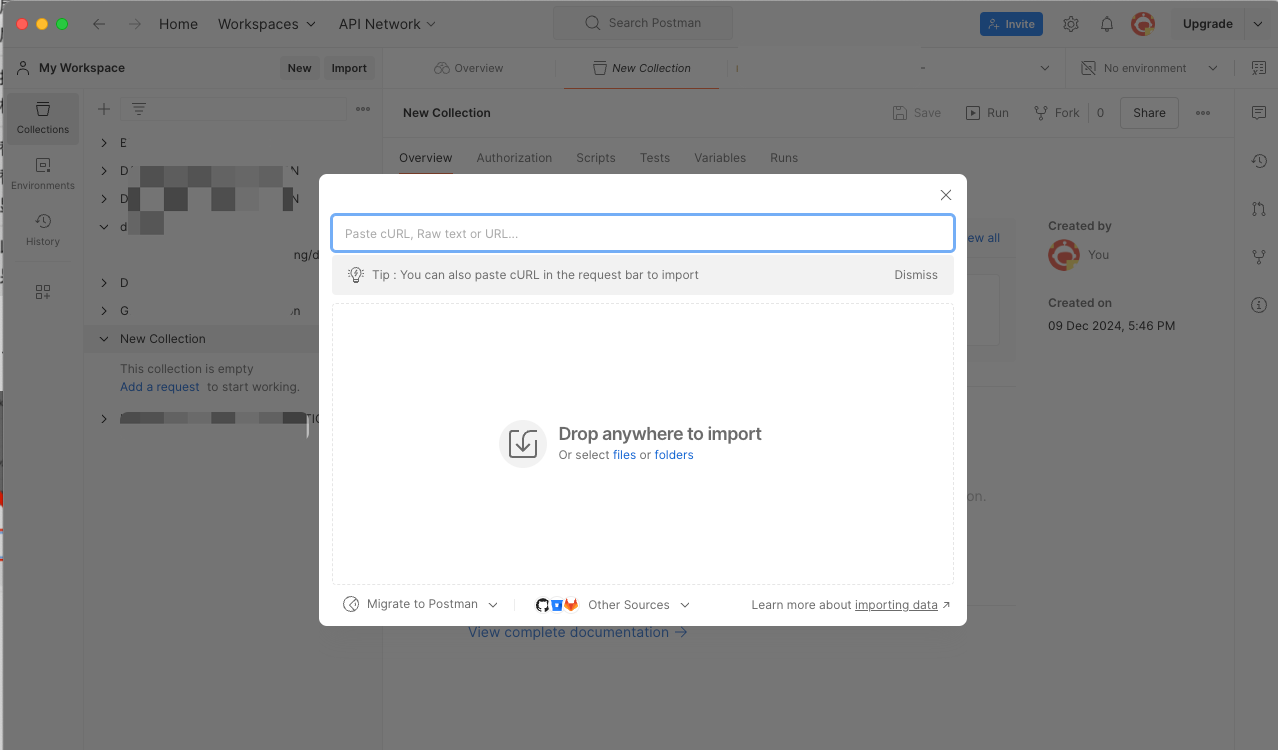Click the My Workspace title
The width and height of the screenshot is (1278, 750).
tap(82, 68)
